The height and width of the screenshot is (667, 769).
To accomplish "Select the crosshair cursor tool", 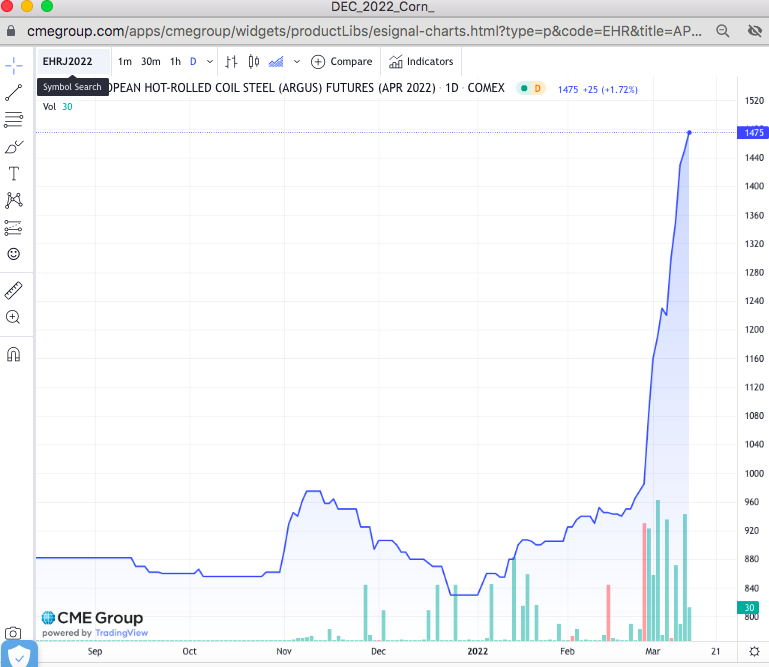I will pyautogui.click(x=14, y=65).
